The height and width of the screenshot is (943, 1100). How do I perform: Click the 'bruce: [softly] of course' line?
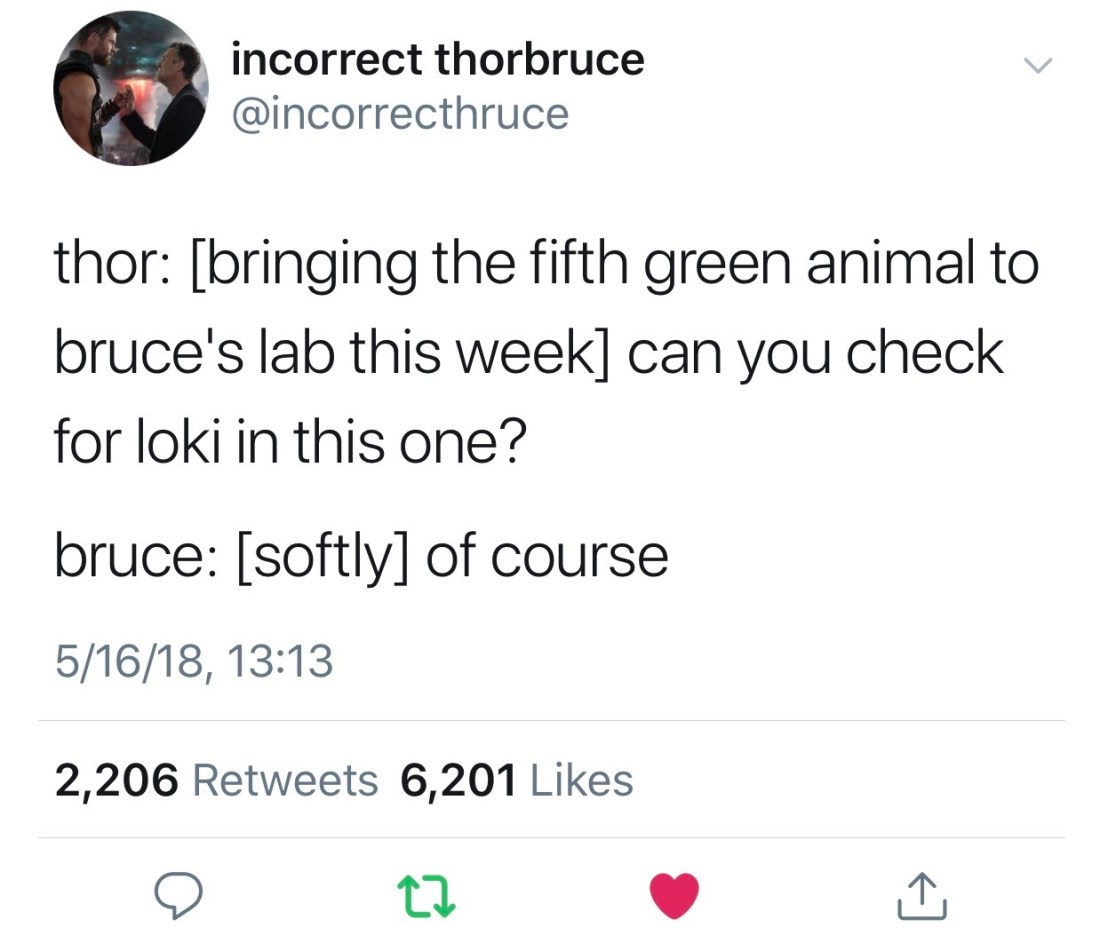[361, 556]
